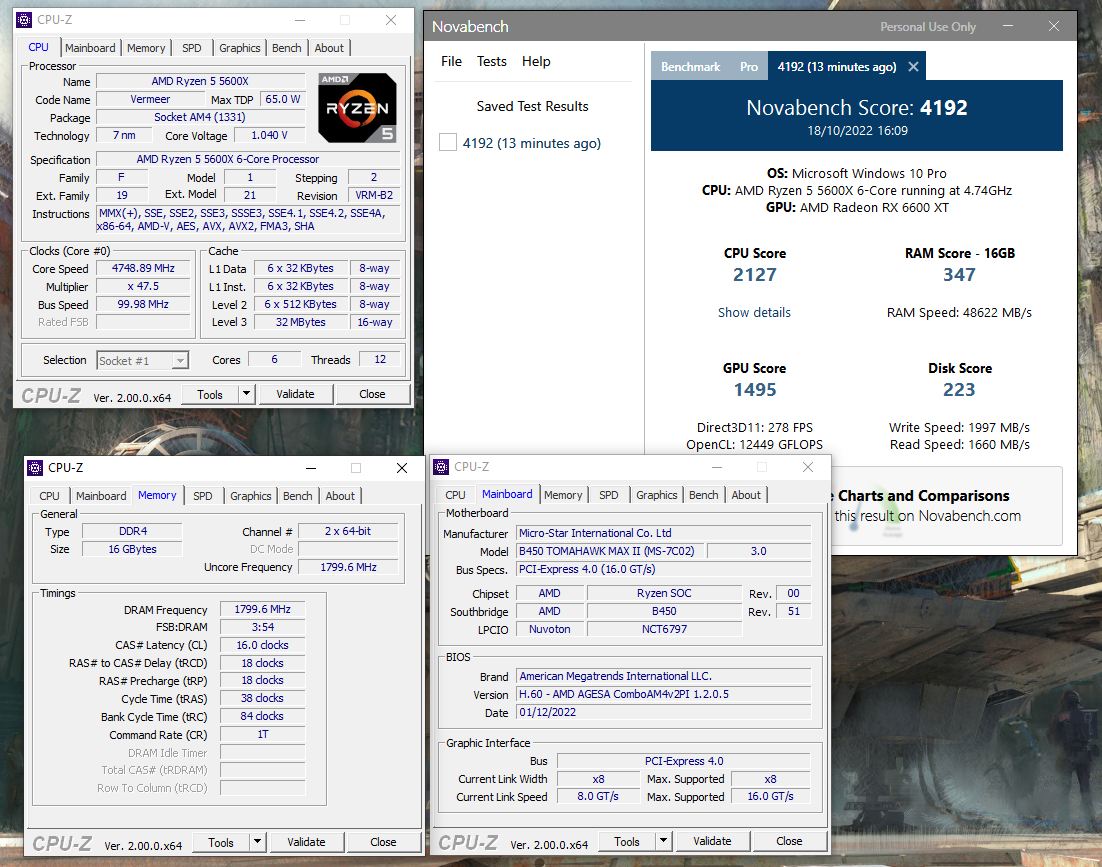Minimize the CPU-Z Memory window
Viewport: 1102px width, 867px height.
311,468
